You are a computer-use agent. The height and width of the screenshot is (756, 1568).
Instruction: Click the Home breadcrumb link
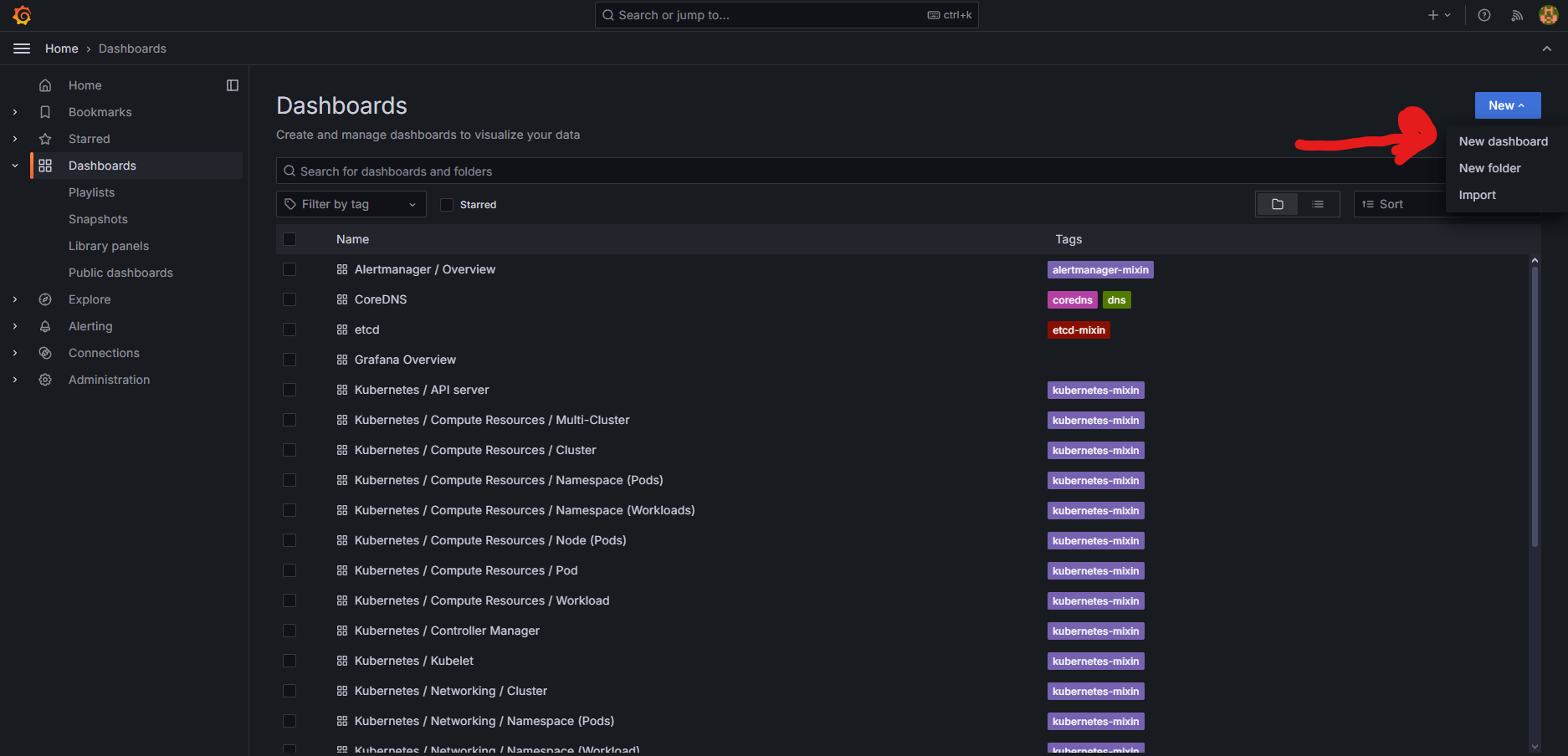tap(61, 48)
